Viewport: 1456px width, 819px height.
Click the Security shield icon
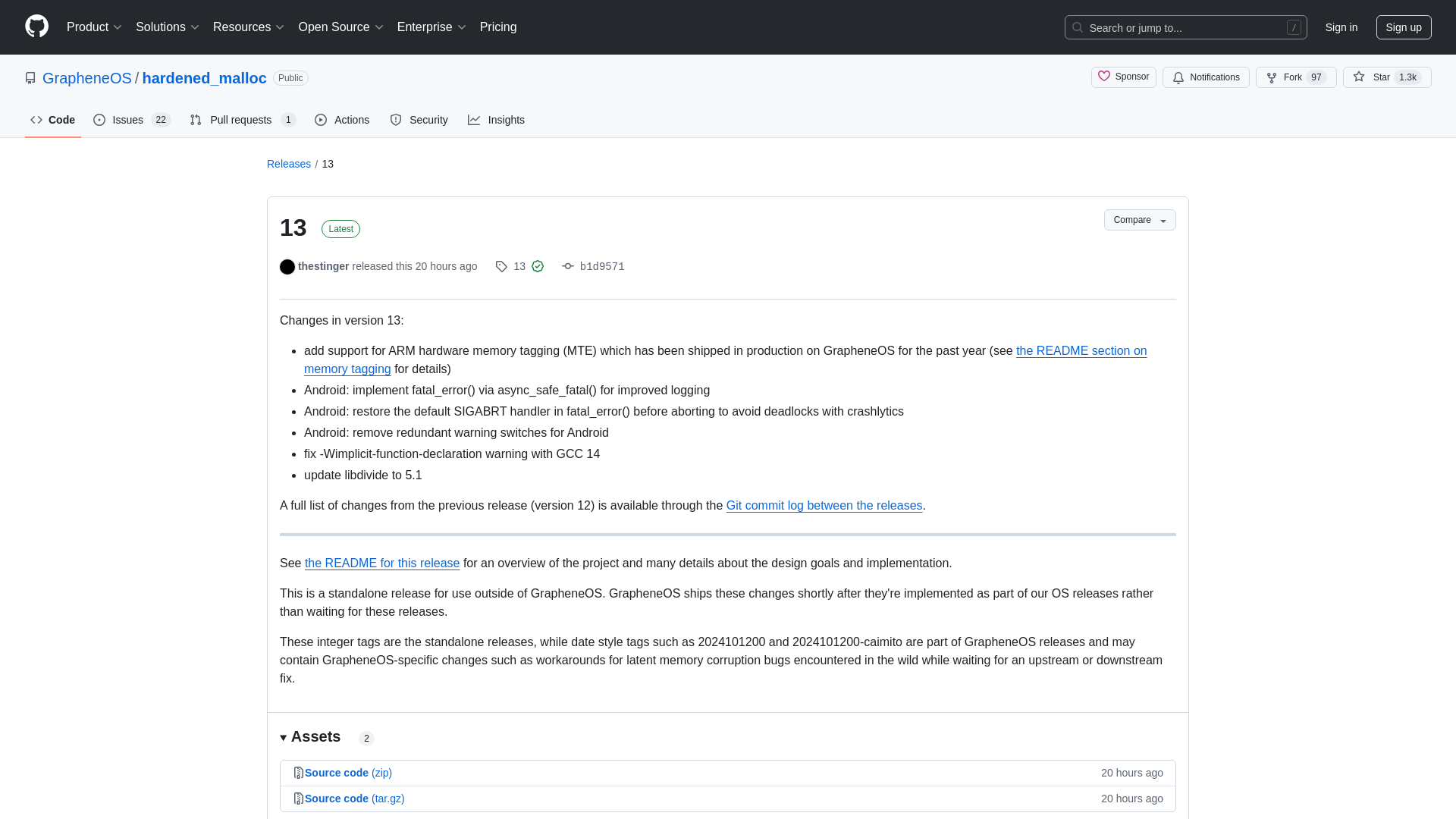click(396, 120)
